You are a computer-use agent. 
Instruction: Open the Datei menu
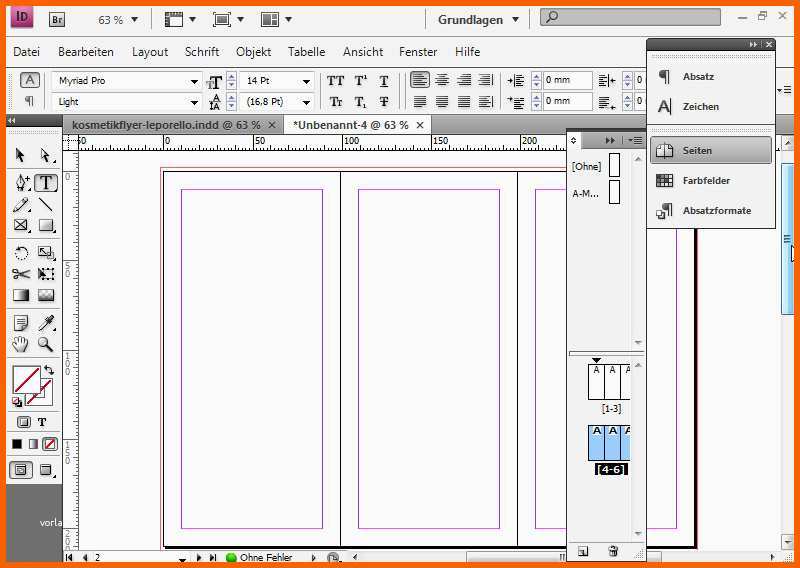(27, 52)
